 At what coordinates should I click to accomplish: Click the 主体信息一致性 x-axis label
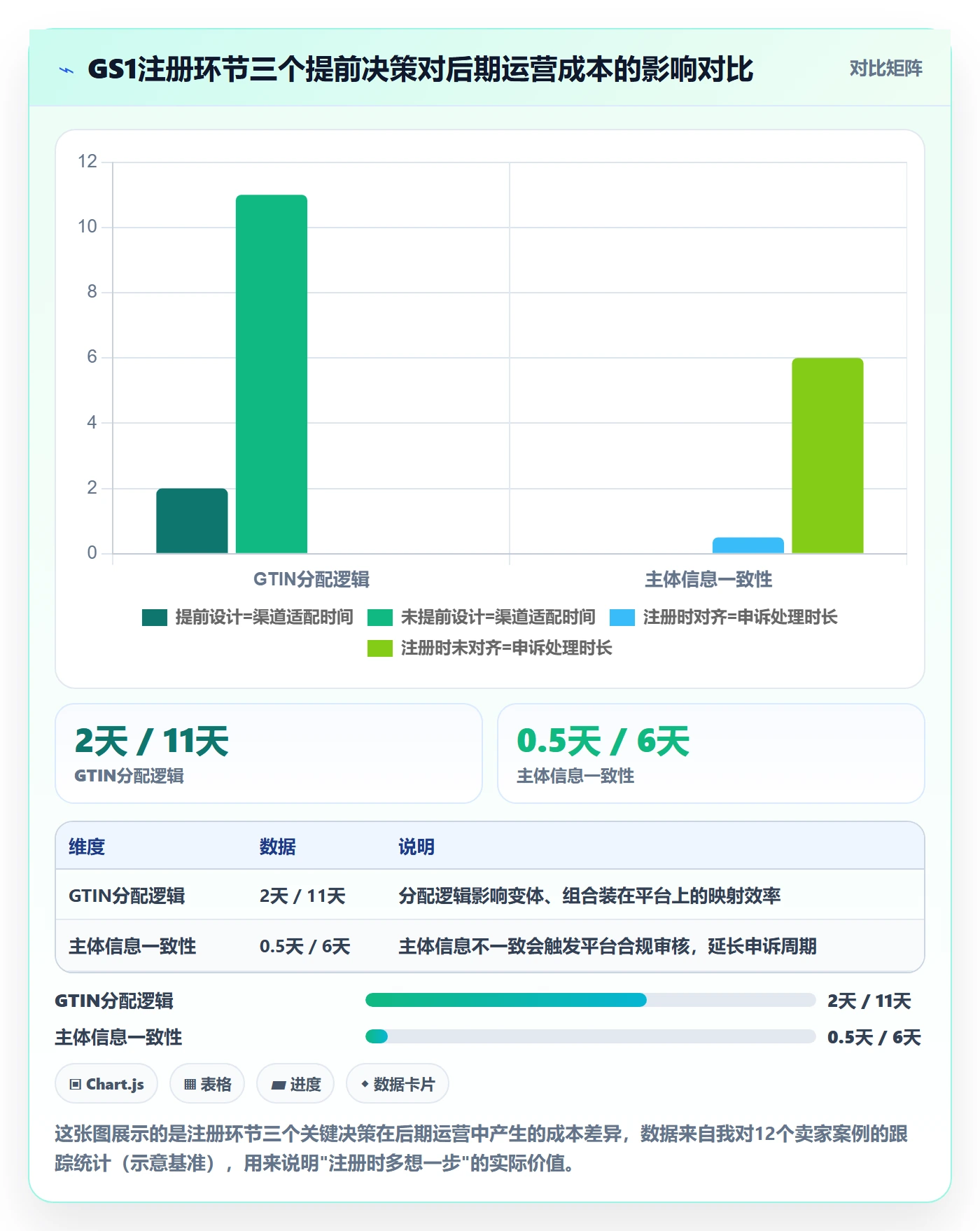click(708, 579)
